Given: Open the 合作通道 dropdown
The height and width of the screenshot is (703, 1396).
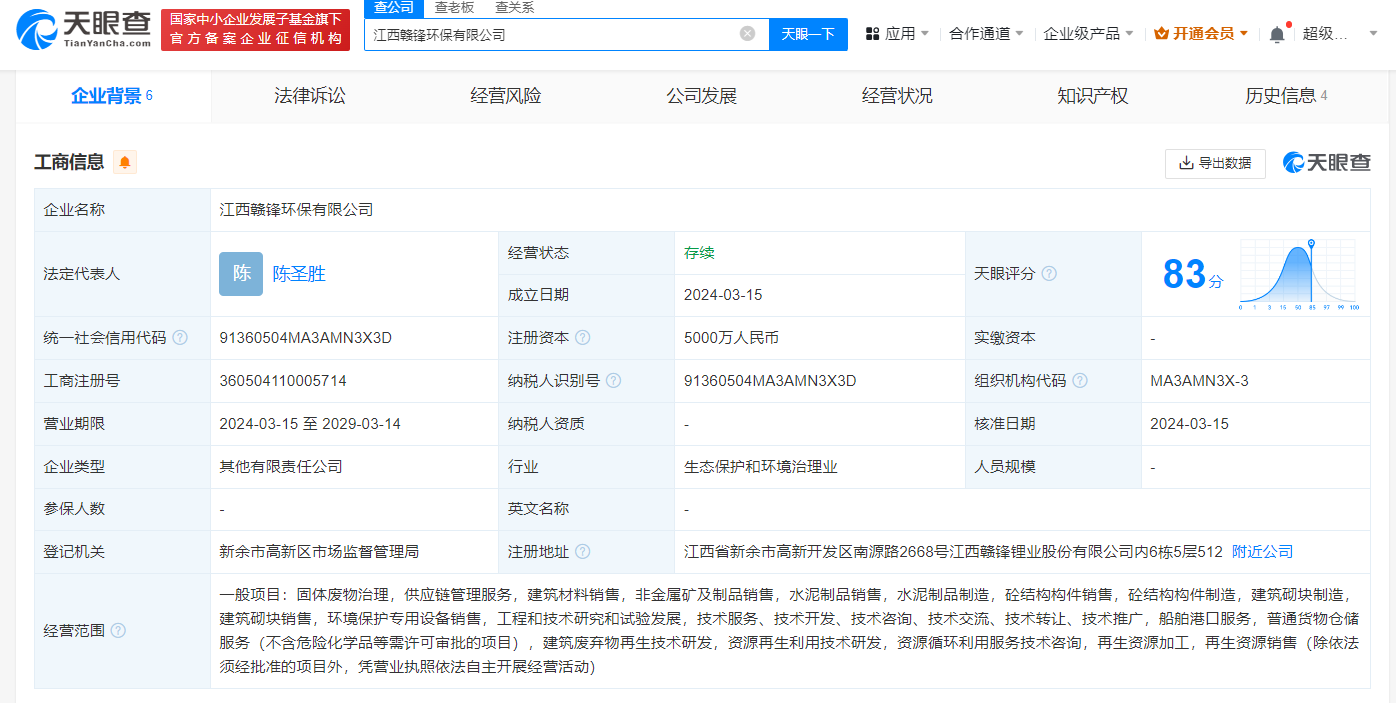Looking at the screenshot, I should pyautogui.click(x=986, y=34).
